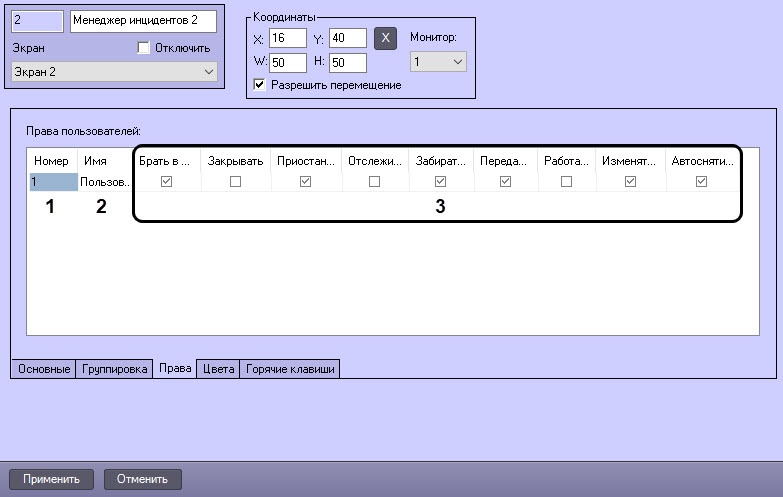Screen dimensions: 783x497
Task: Enable the Закрывать permission checkbox
Action: (x=235, y=181)
